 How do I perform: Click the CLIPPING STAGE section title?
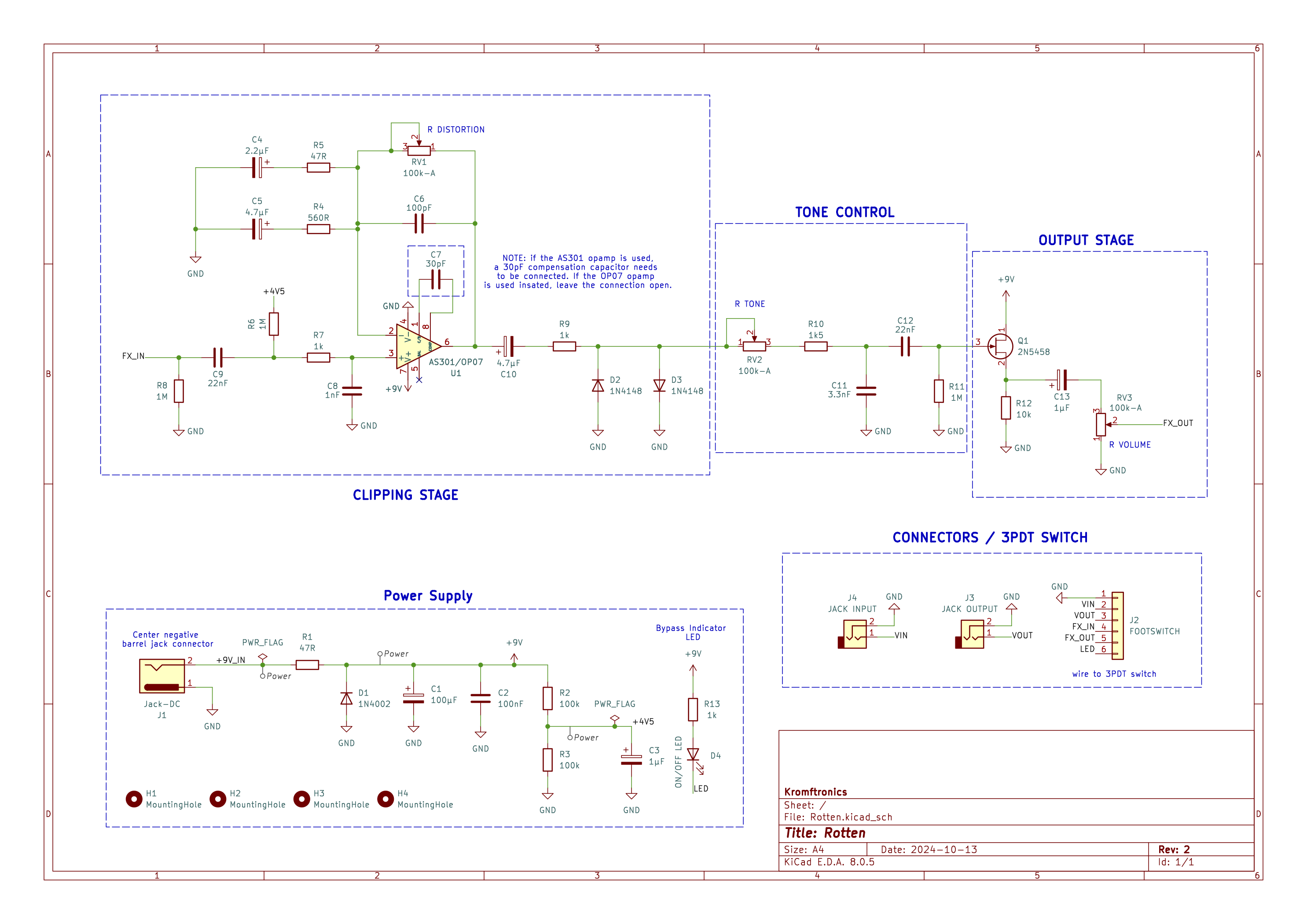click(405, 495)
